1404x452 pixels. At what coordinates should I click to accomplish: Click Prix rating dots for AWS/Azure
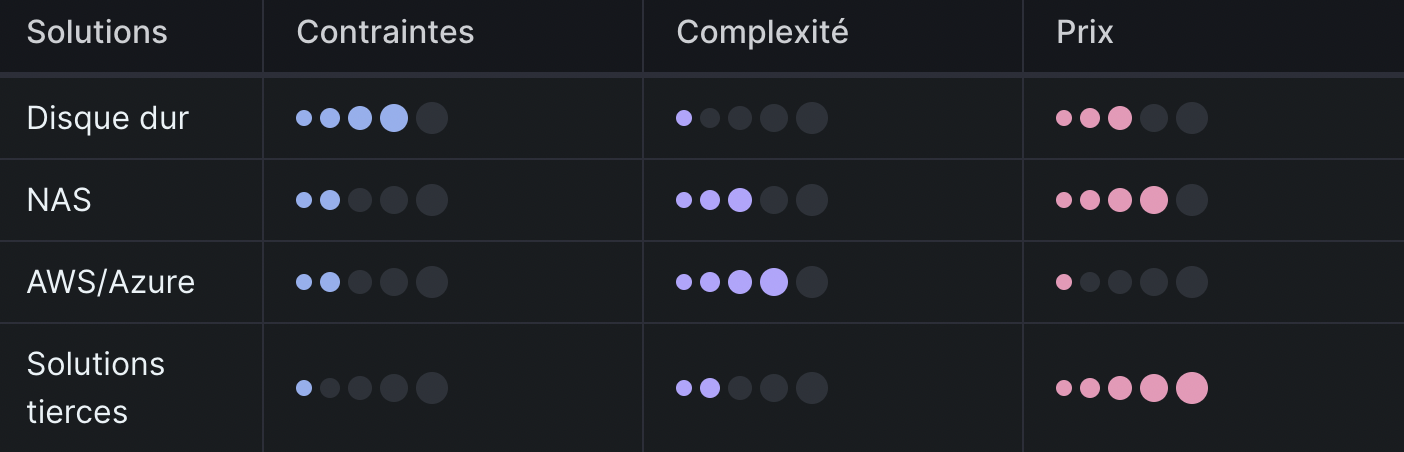pyautogui.click(x=1131, y=282)
